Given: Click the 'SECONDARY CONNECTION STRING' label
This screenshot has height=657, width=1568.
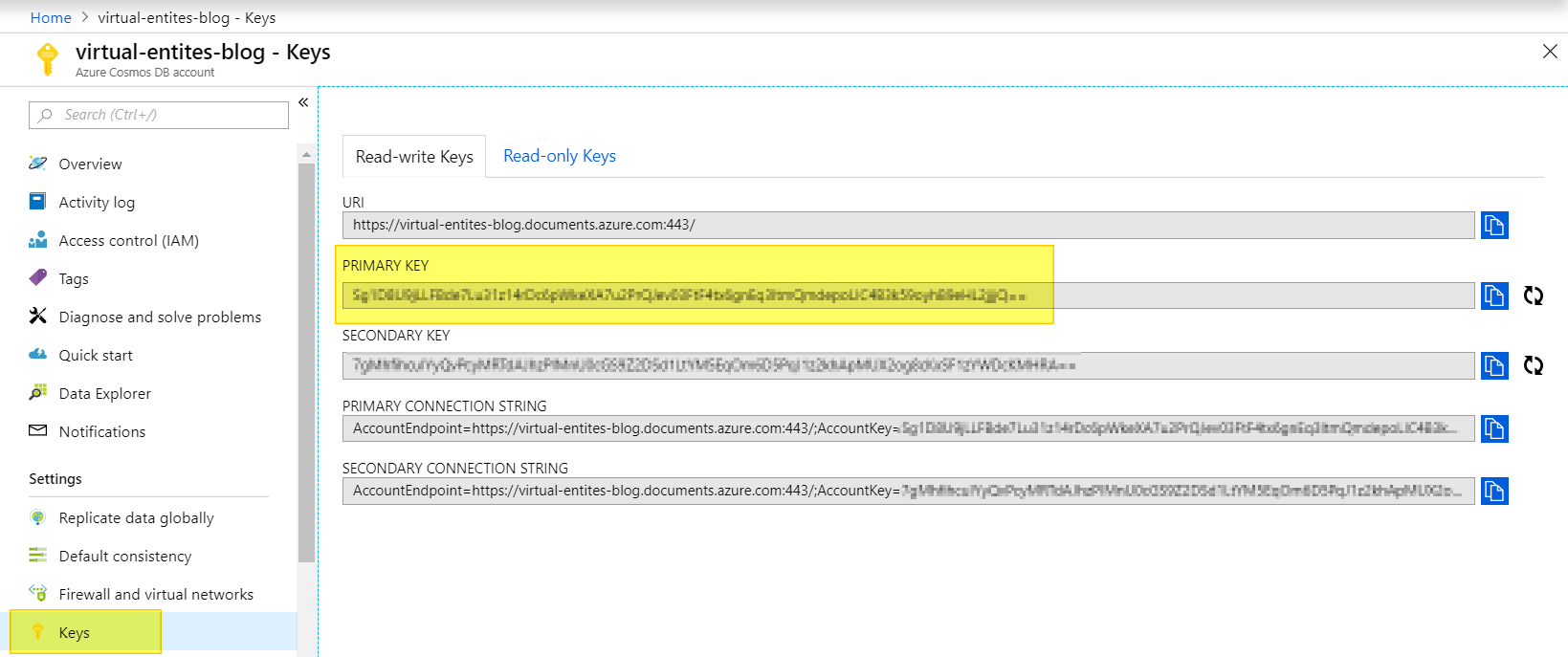Looking at the screenshot, I should point(455,469).
